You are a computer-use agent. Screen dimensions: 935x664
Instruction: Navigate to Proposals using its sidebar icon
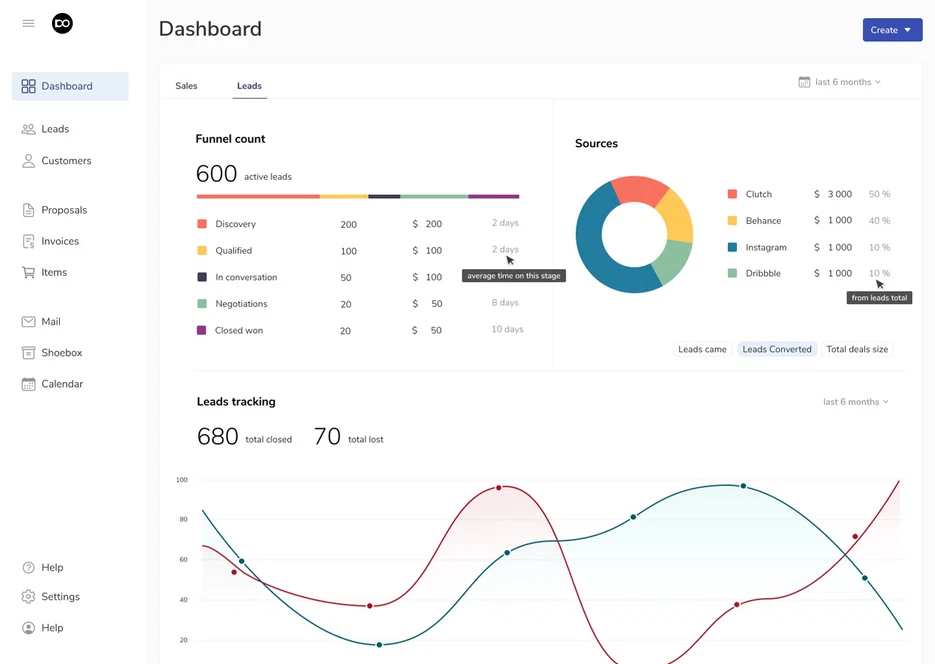point(28,209)
